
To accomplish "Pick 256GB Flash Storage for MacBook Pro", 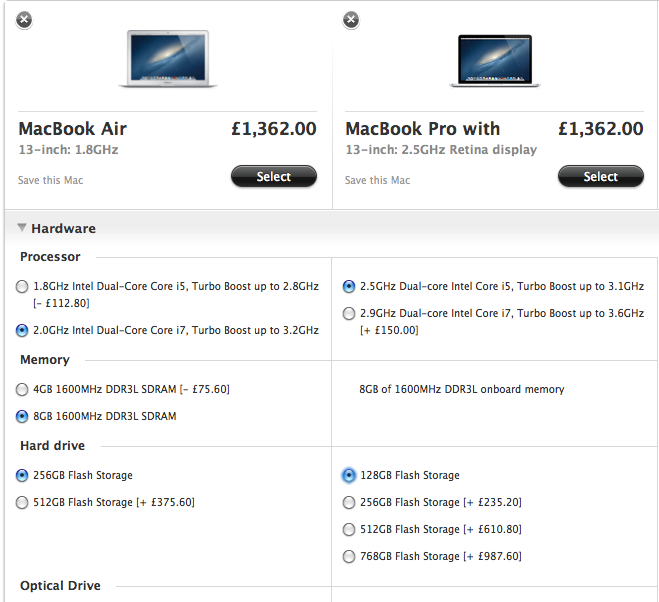I will point(349,503).
